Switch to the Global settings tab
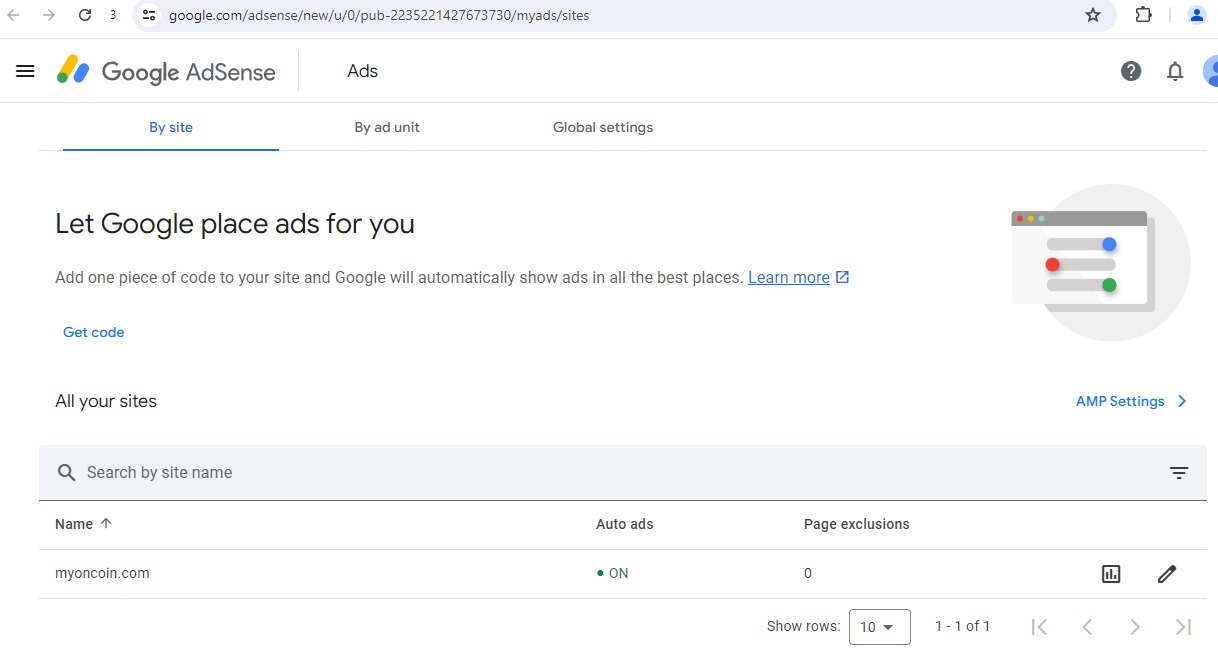Image resolution: width=1218 pixels, height=652 pixels. point(603,128)
